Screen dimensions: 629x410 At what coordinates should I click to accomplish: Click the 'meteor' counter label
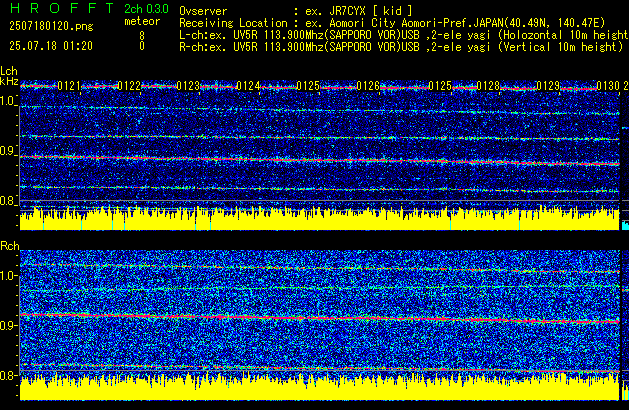click(x=142, y=21)
